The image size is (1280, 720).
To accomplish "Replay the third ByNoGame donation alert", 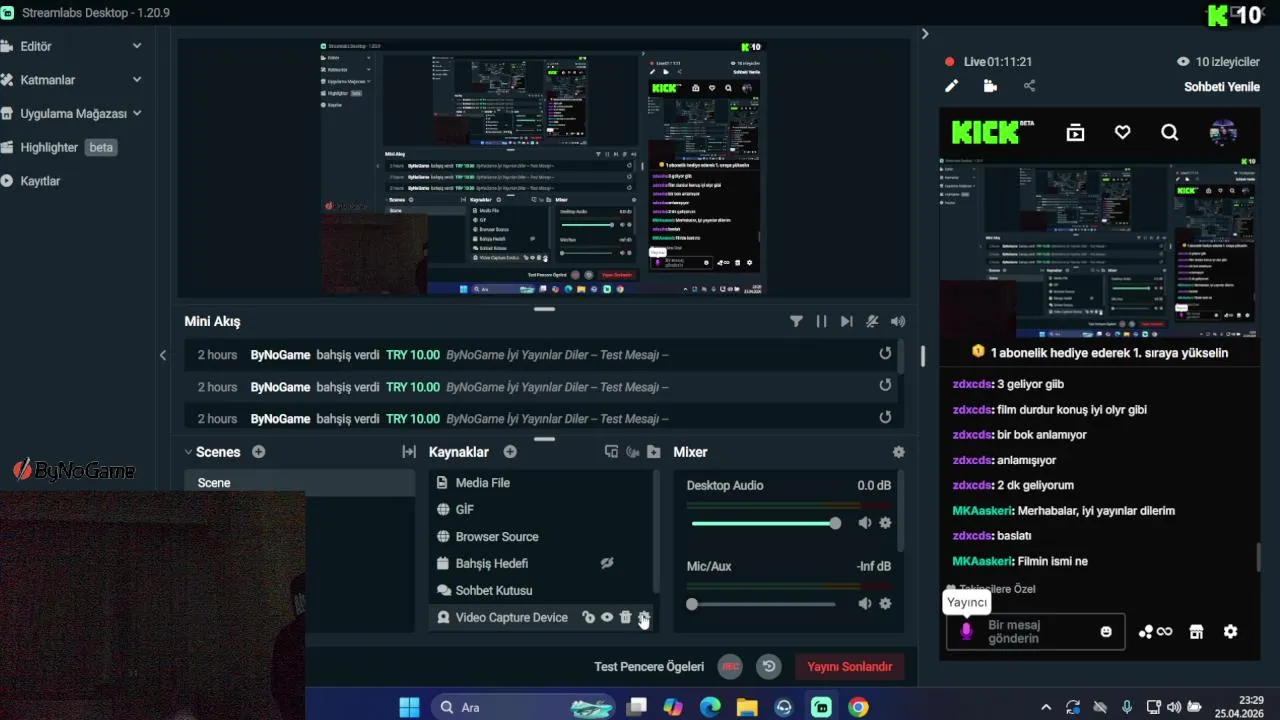I will coord(885,418).
